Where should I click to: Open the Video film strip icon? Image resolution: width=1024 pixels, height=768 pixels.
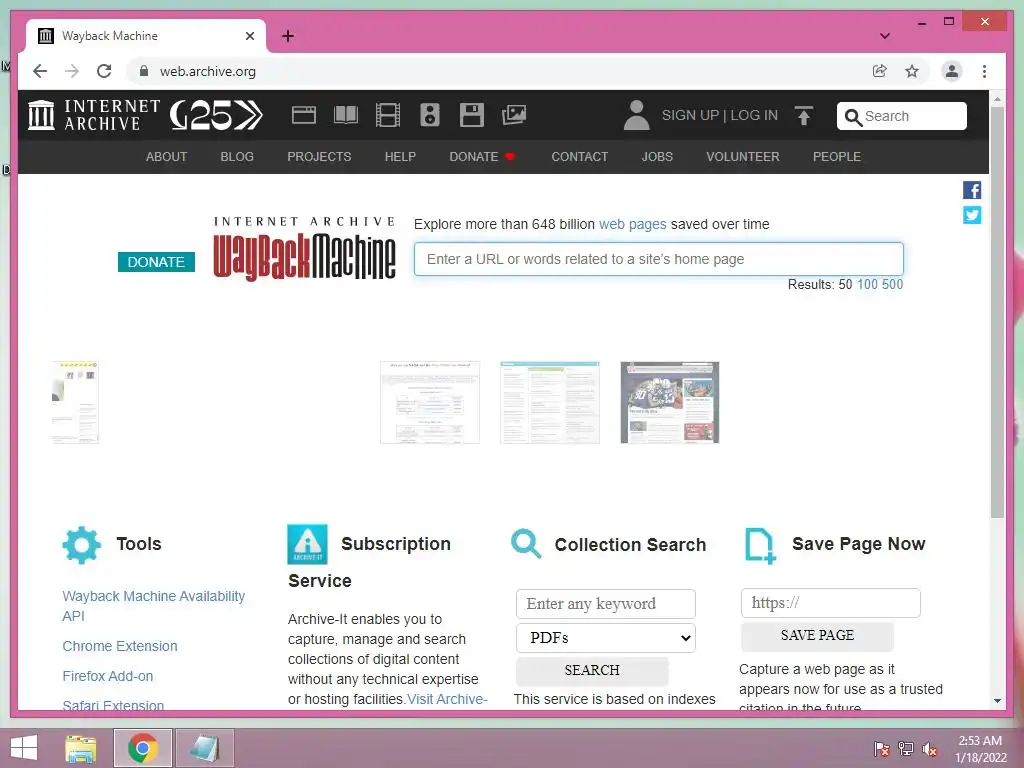point(387,116)
